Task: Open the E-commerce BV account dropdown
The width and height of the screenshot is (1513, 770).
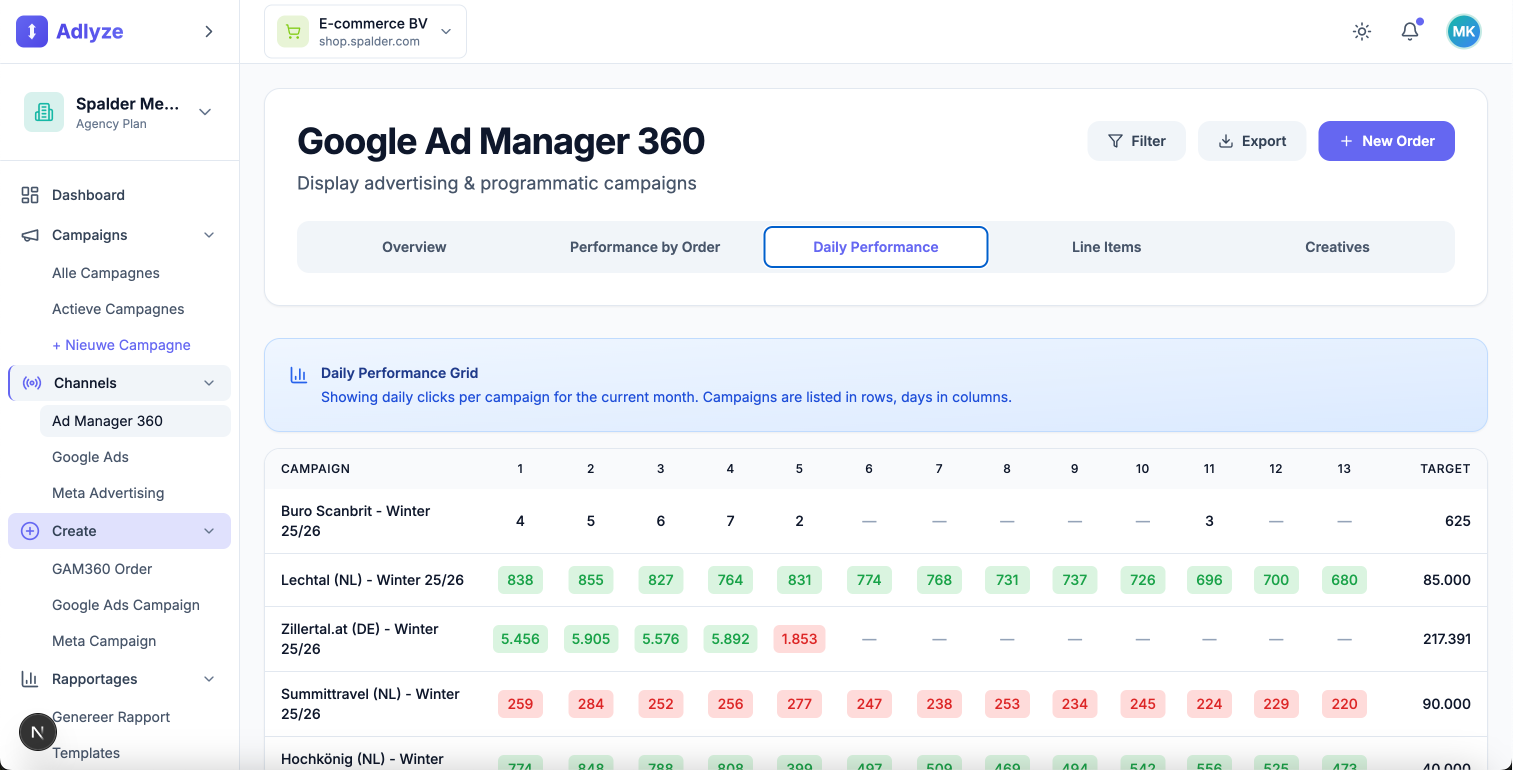Action: 446,31
